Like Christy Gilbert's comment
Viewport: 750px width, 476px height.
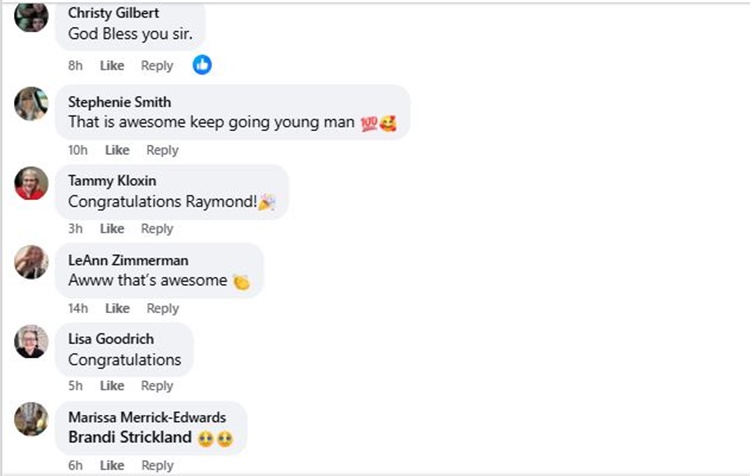pos(112,66)
